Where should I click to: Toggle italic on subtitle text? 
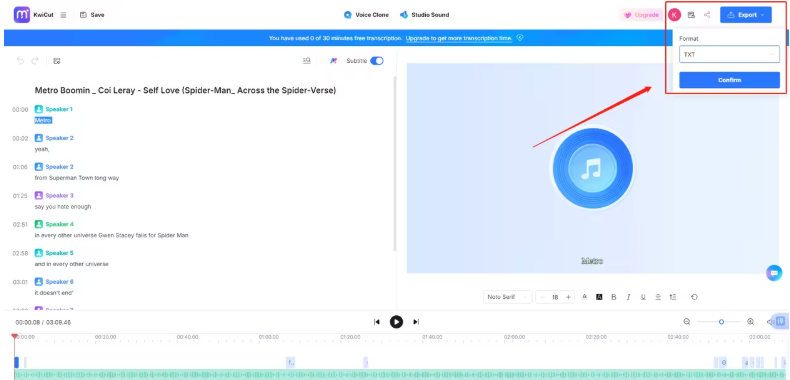point(628,297)
